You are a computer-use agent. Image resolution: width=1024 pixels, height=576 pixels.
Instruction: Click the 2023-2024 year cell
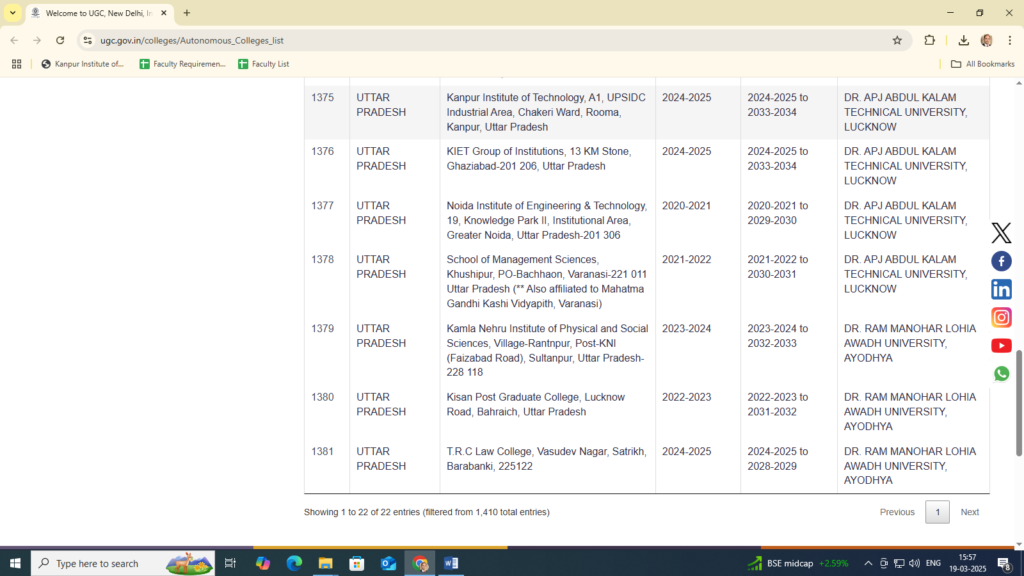pyautogui.click(x=697, y=350)
